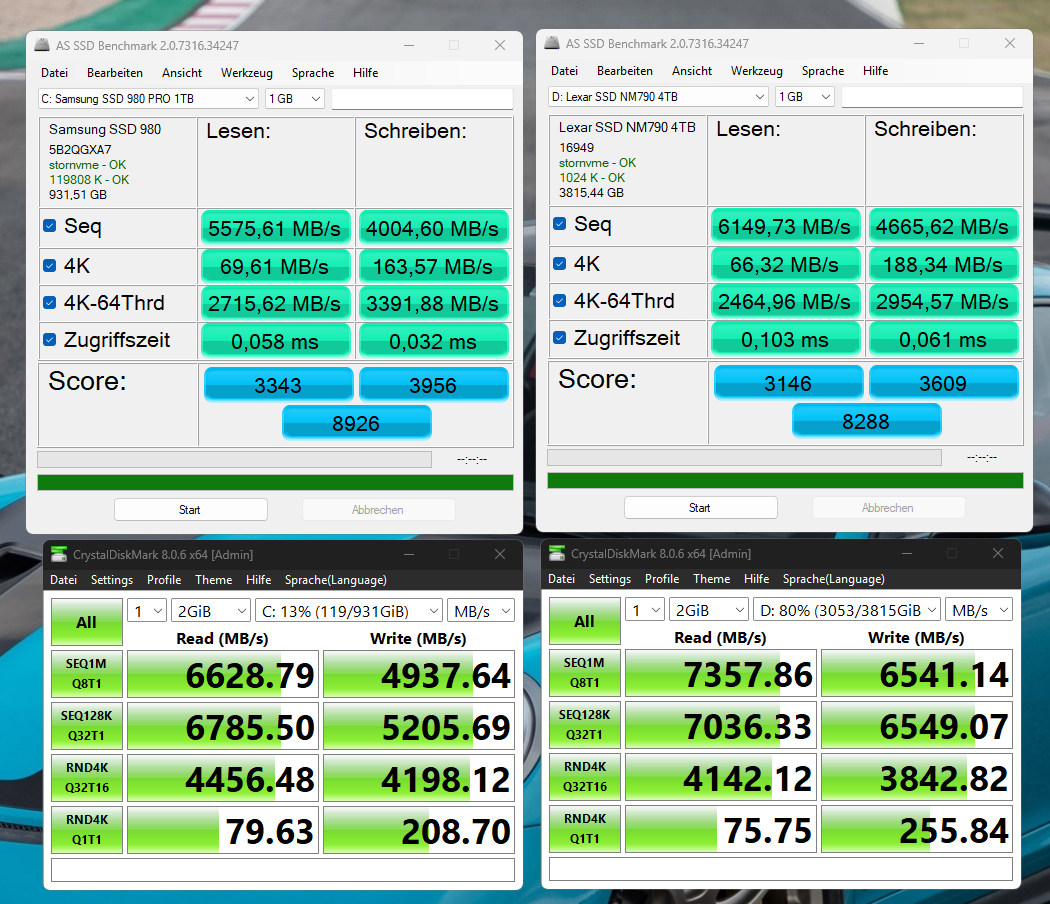Toggle Zugriffszeit checkbox in Lexar AS SSD window
This screenshot has width=1050, height=904.
pos(560,337)
